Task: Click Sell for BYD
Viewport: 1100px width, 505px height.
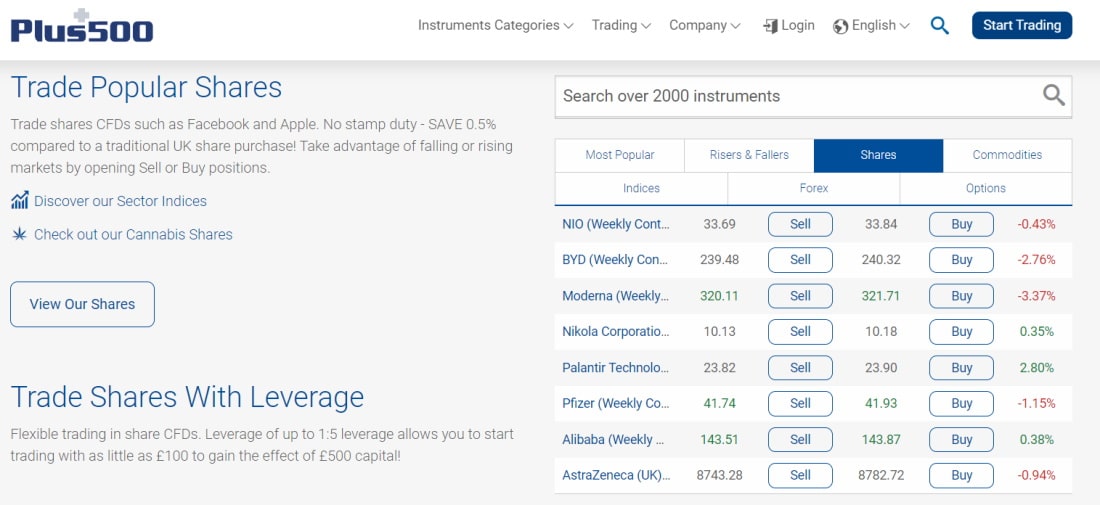Action: [x=800, y=260]
